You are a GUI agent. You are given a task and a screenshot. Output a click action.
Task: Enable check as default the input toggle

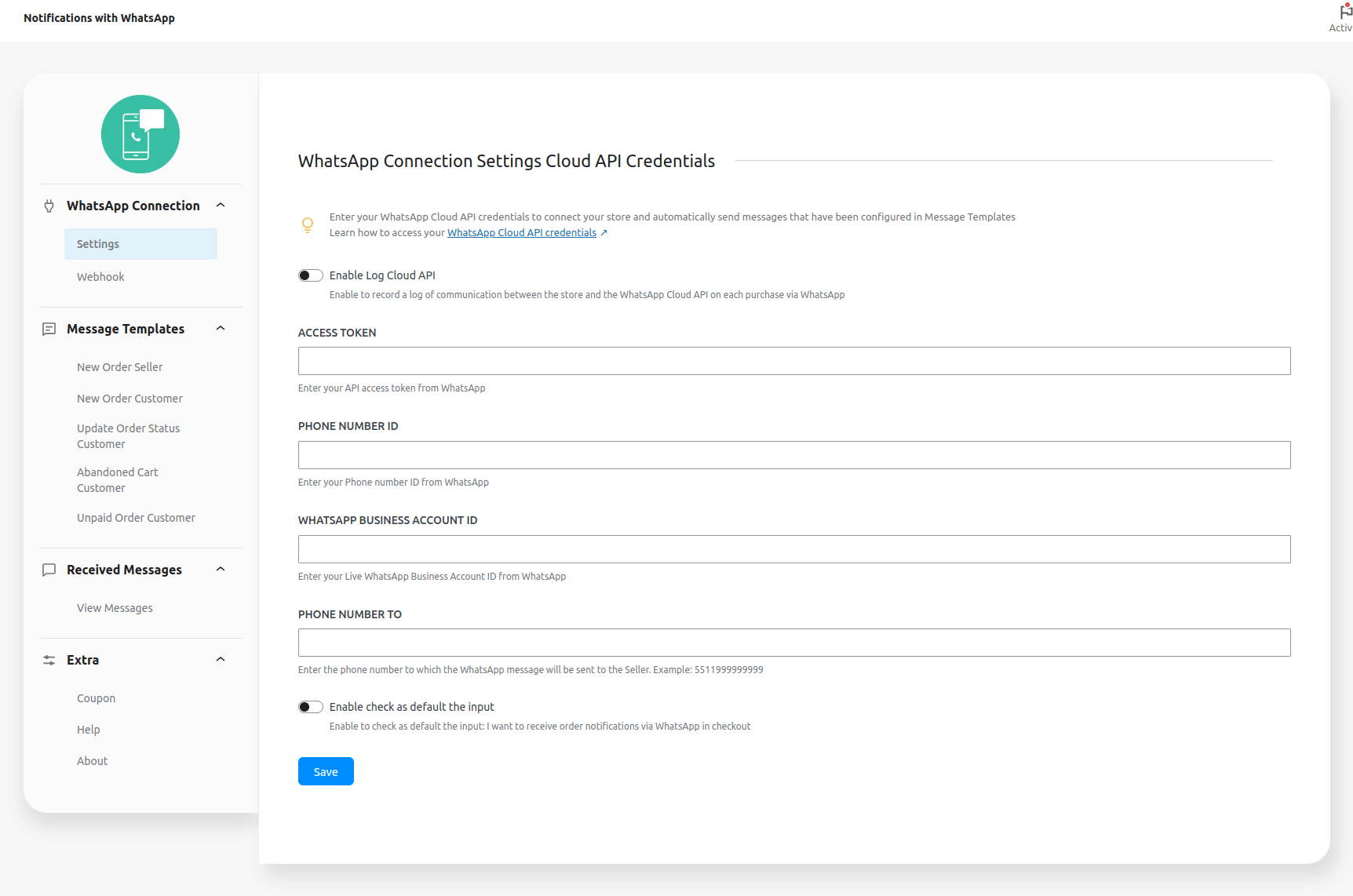[310, 706]
